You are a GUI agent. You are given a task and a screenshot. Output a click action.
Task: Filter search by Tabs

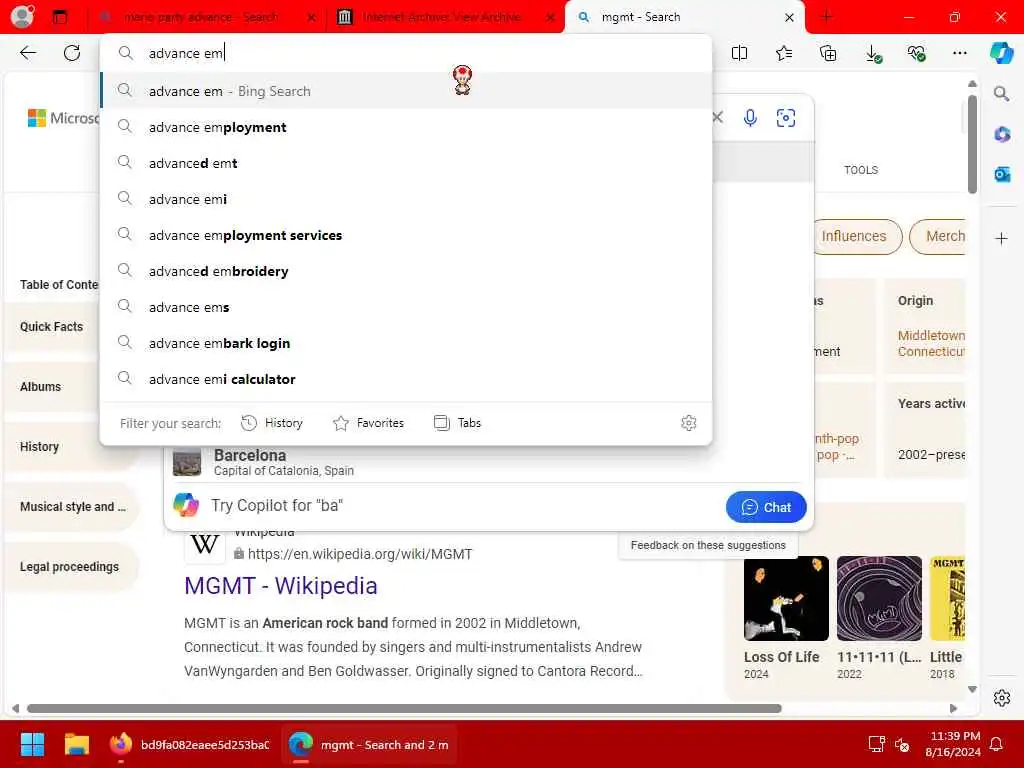tap(457, 423)
